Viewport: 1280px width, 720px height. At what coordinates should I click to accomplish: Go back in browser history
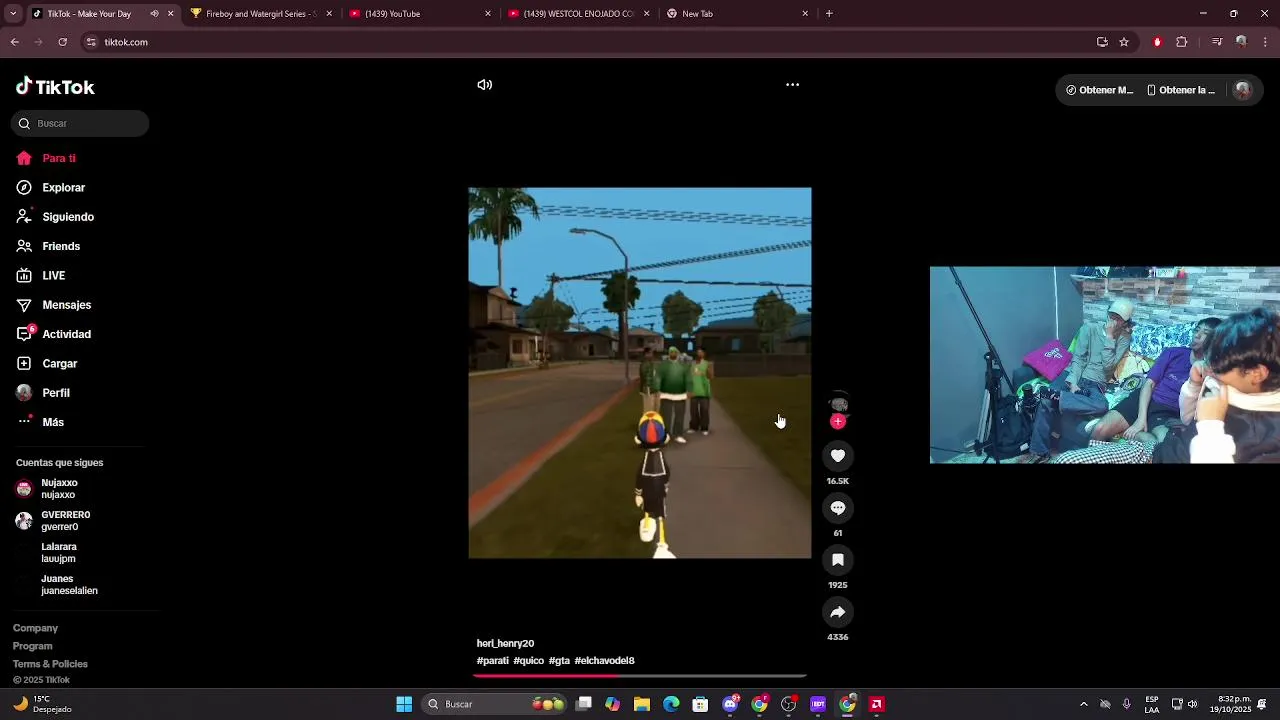tap(14, 42)
